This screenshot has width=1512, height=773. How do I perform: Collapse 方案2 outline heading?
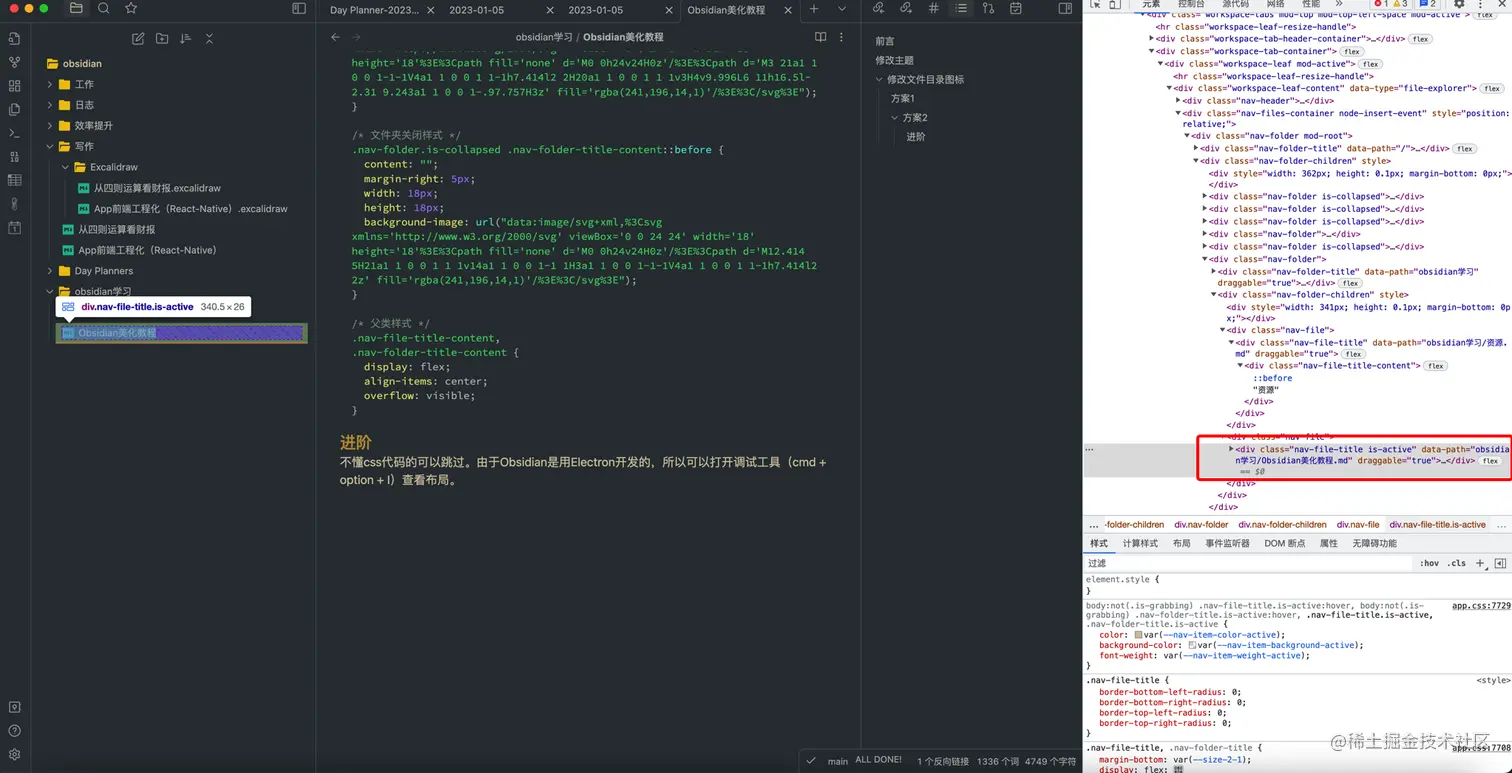895,117
